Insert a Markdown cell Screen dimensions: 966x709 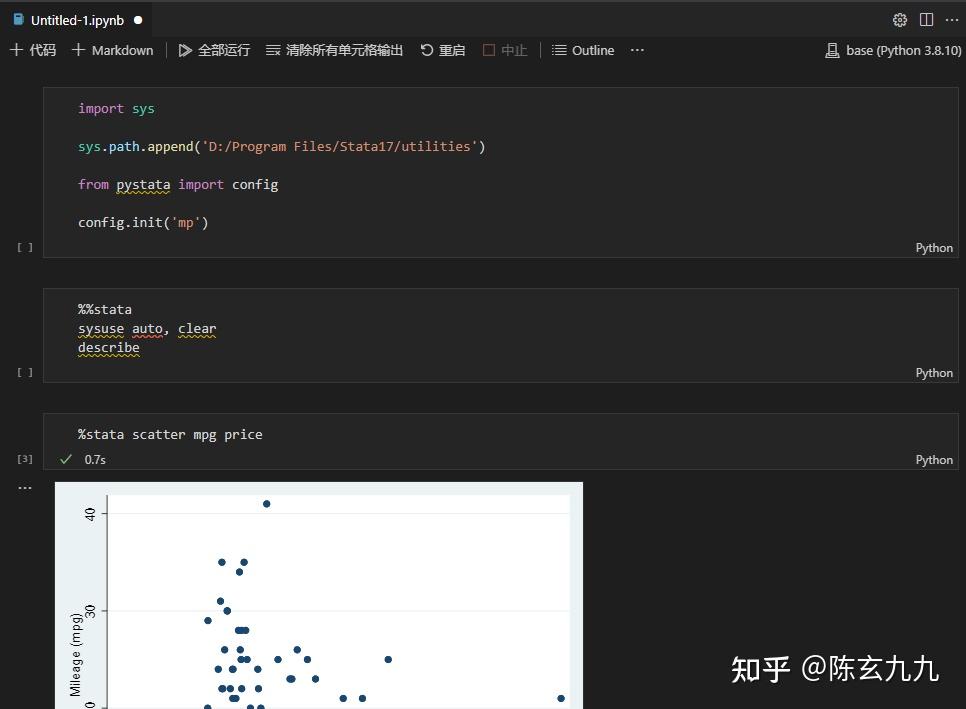point(112,50)
